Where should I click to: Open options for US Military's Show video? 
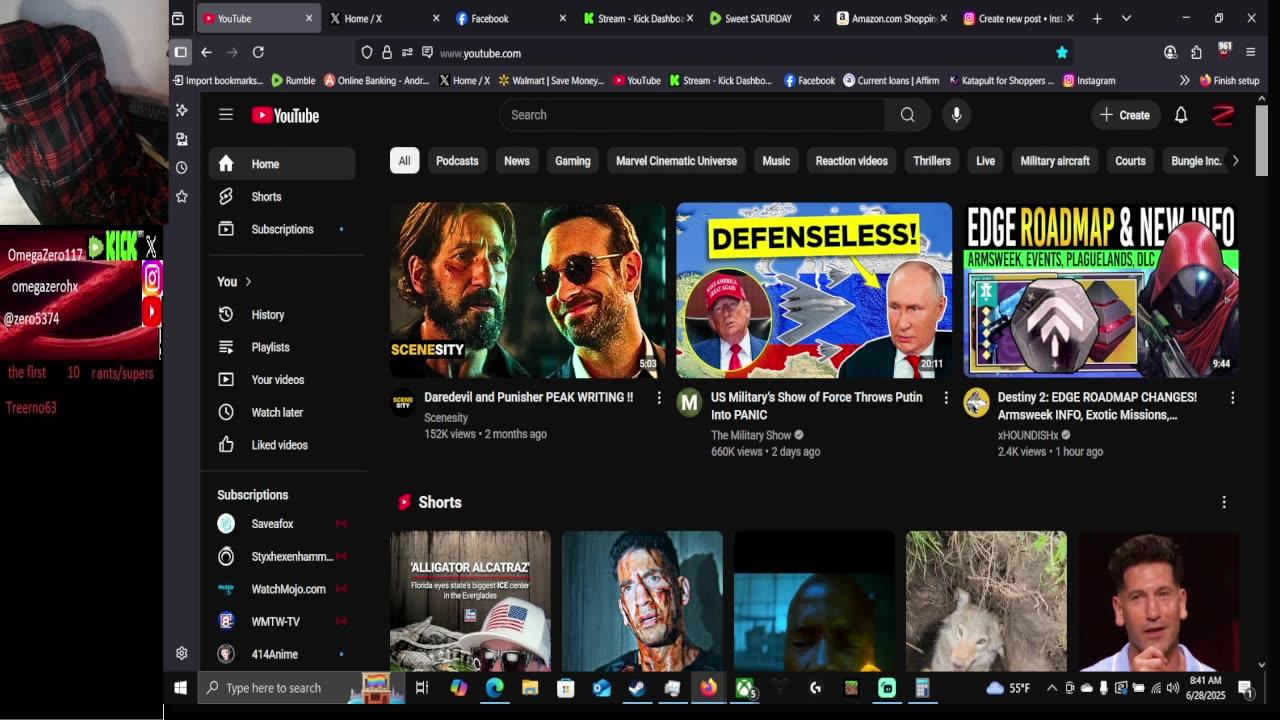click(x=946, y=398)
